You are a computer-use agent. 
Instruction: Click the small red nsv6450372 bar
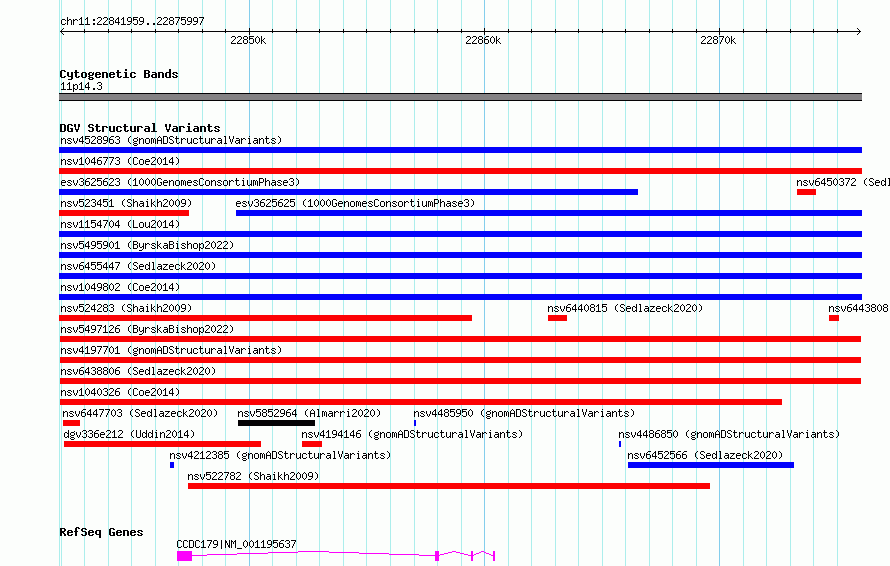(806, 192)
